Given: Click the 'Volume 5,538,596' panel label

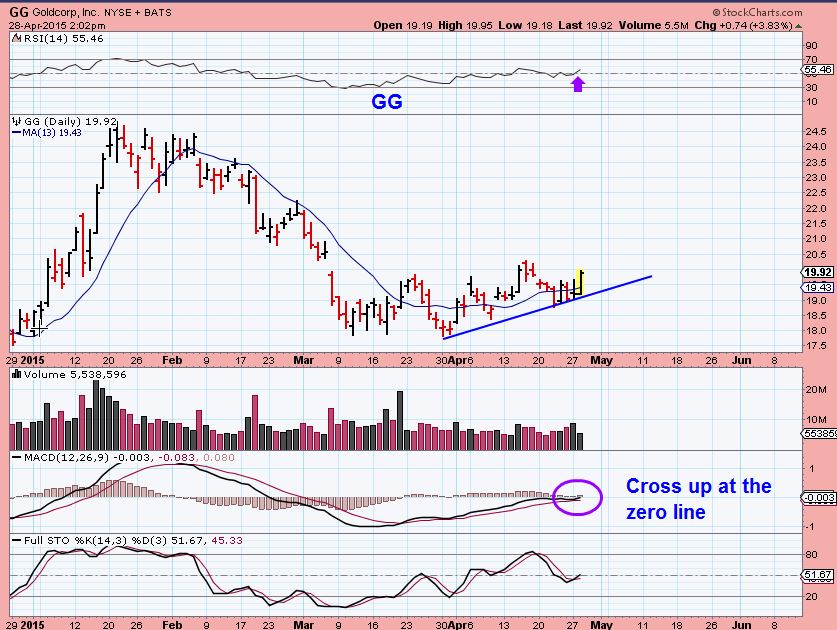Looking at the screenshot, I should (x=75, y=374).
